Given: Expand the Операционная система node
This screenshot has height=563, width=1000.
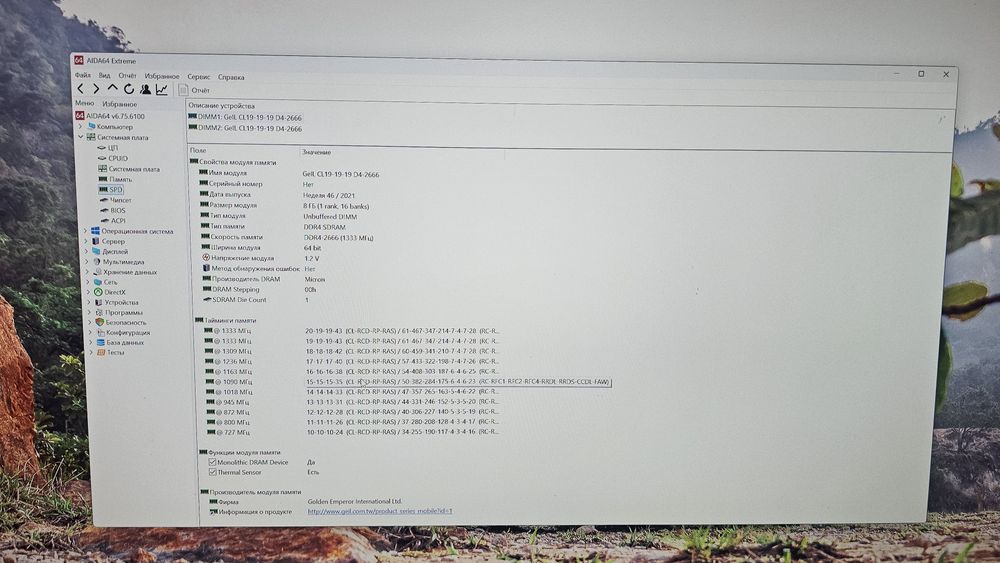Looking at the screenshot, I should point(85,231).
